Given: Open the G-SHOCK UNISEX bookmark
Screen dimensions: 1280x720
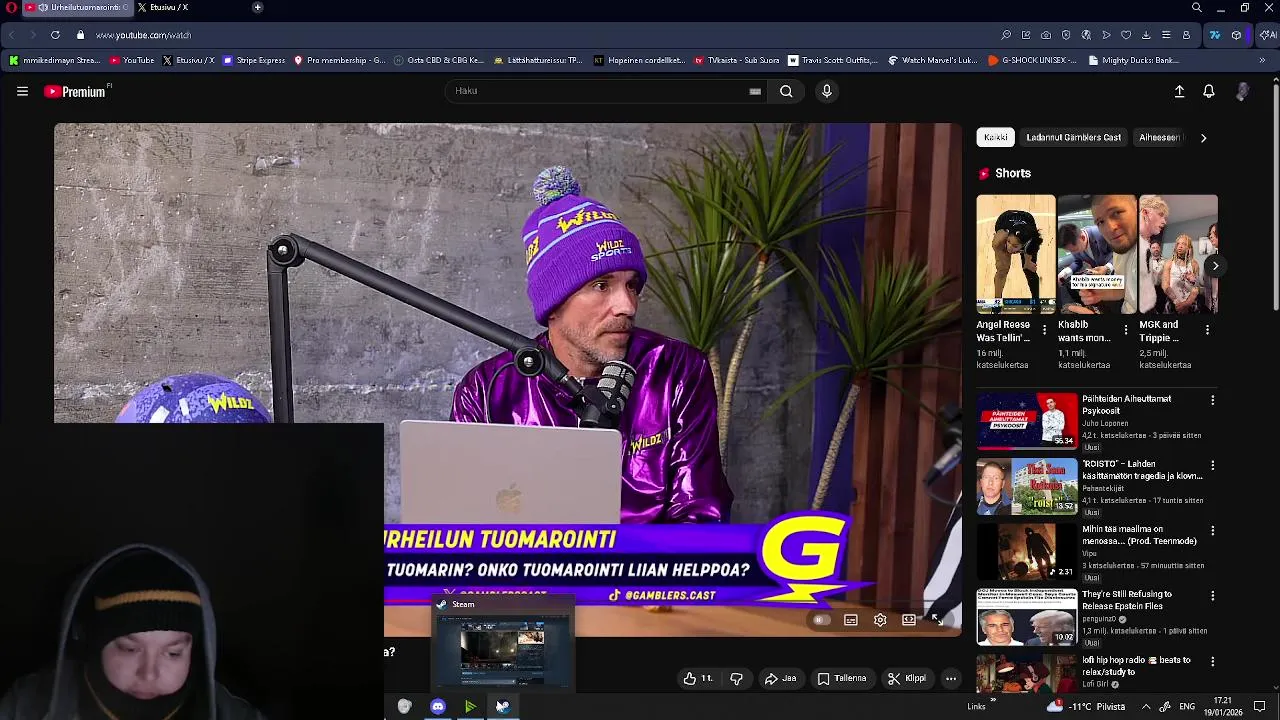Looking at the screenshot, I should tap(1032, 60).
